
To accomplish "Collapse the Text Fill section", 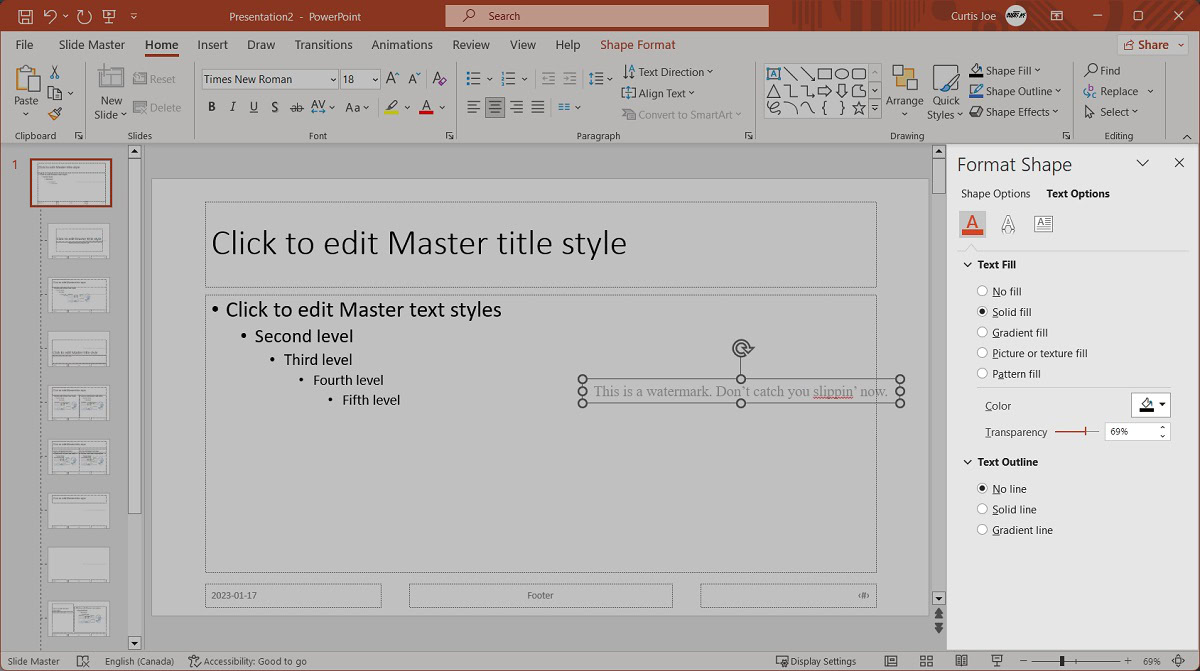I will [x=967, y=265].
